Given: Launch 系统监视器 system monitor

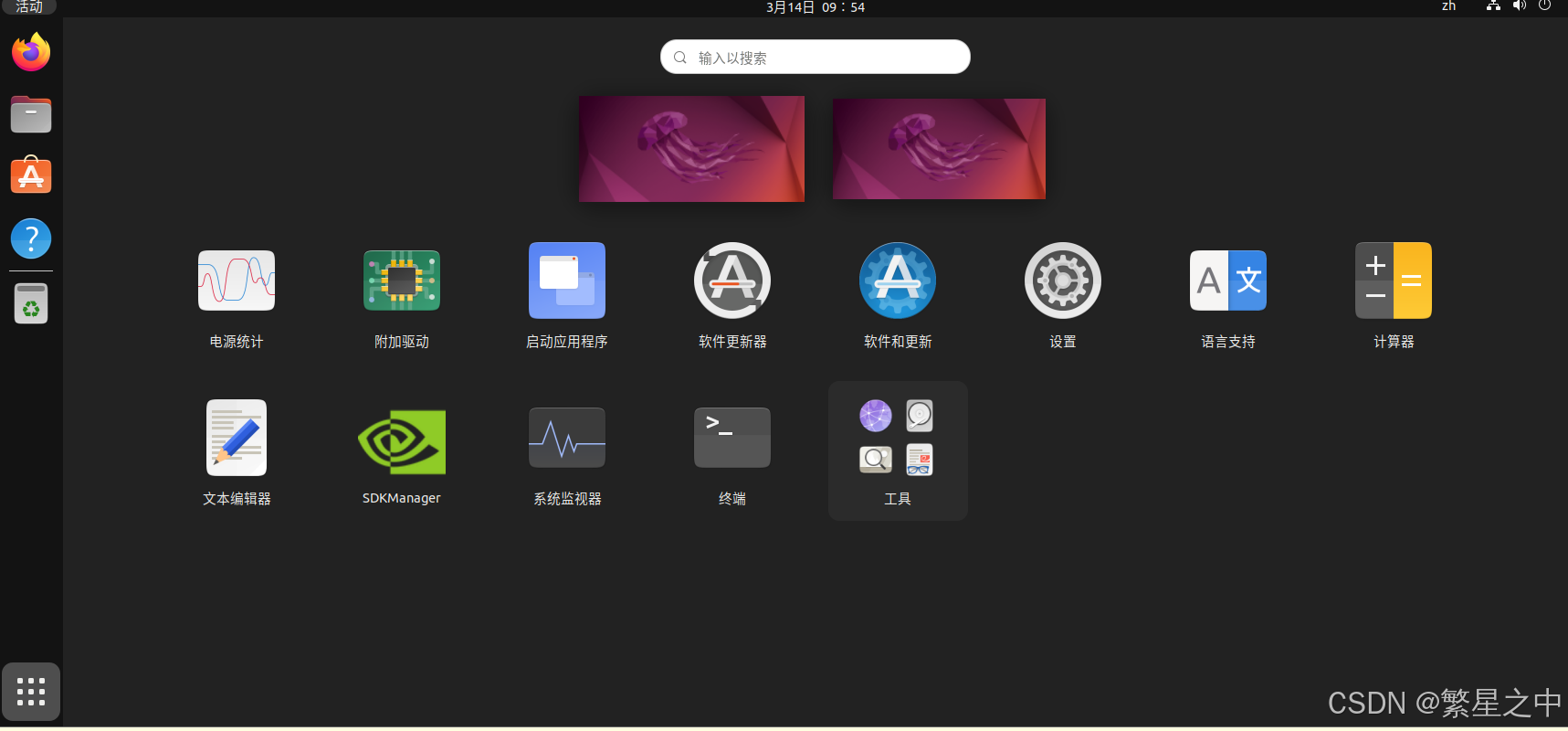Looking at the screenshot, I should [567, 438].
